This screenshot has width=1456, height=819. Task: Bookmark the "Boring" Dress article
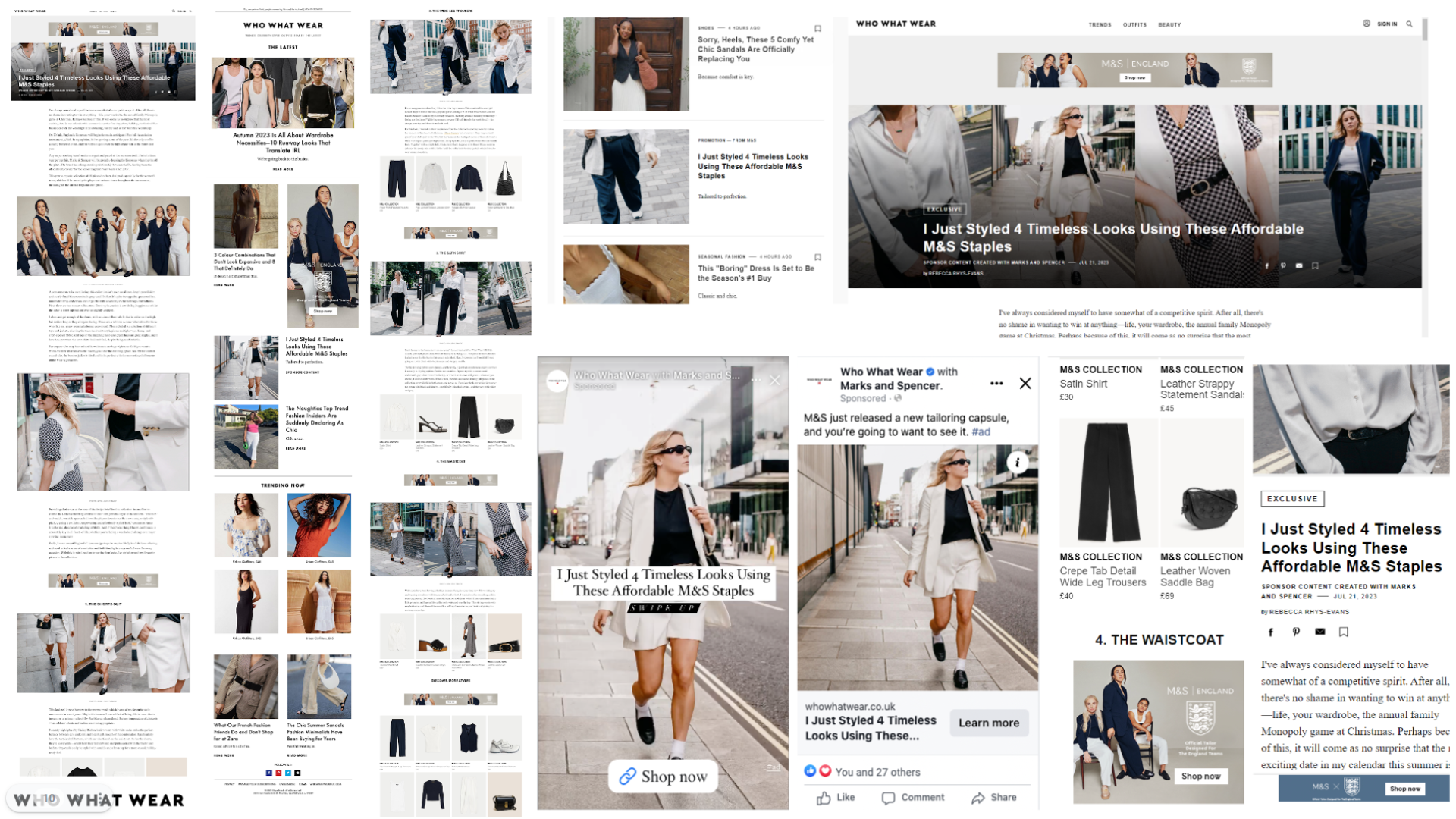pyautogui.click(x=817, y=257)
